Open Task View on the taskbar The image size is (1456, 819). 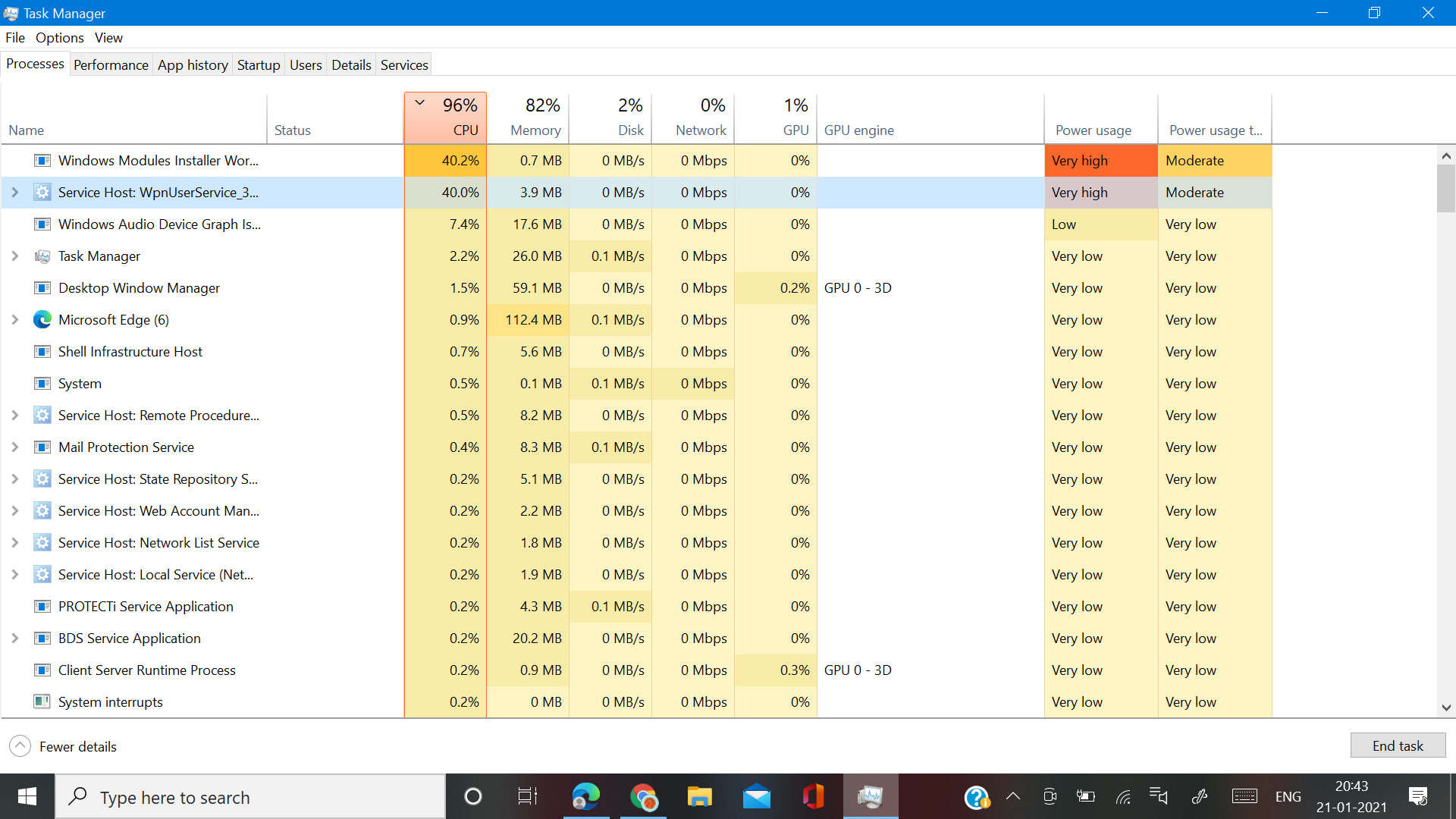tap(527, 796)
